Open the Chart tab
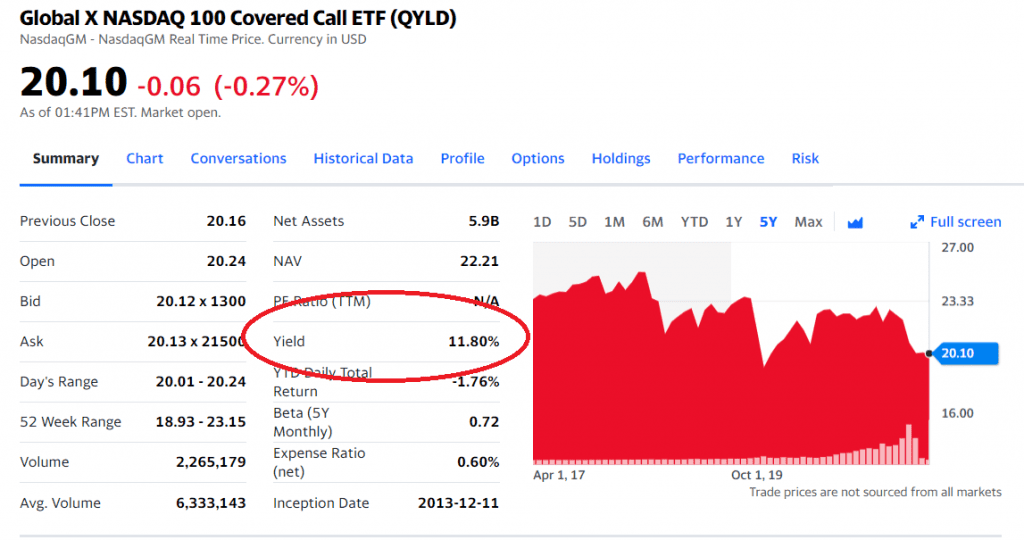Viewport: 1024px width, 540px height. tap(145, 158)
